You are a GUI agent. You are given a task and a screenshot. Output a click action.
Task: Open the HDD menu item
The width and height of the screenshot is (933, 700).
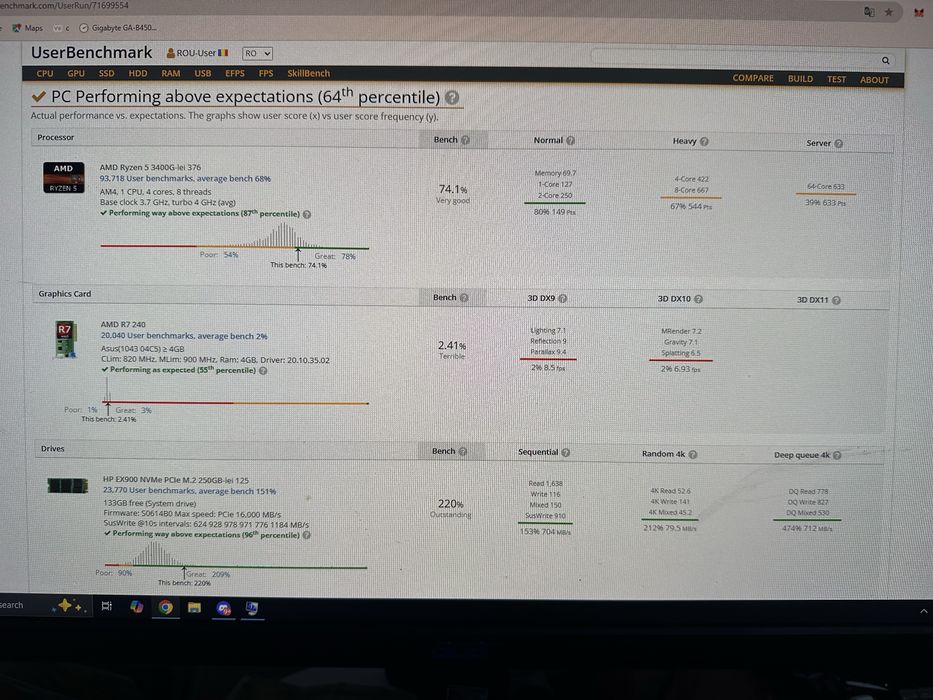(138, 73)
